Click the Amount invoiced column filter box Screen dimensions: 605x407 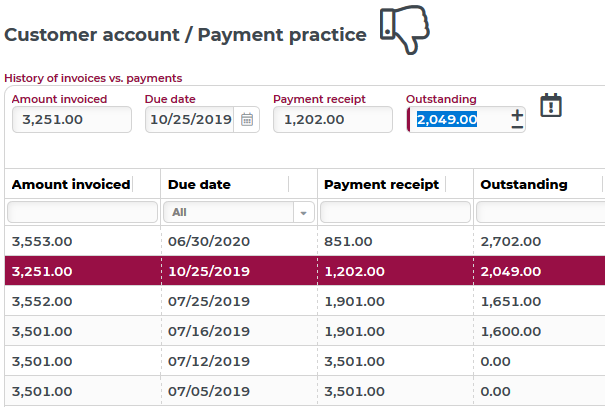coord(82,213)
